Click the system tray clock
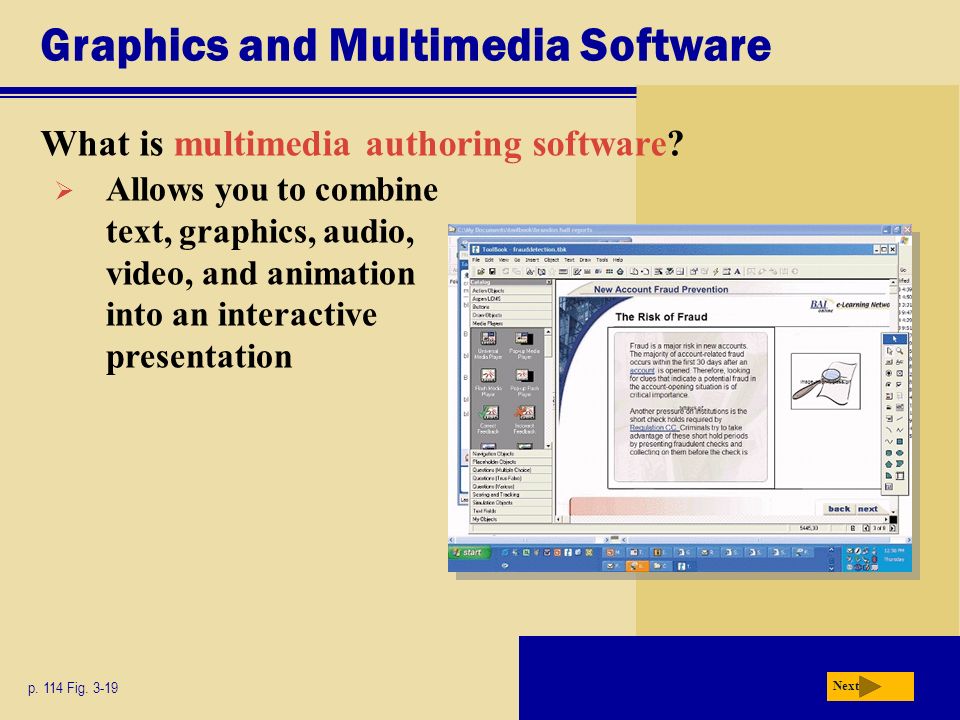960x720 pixels. 894,555
